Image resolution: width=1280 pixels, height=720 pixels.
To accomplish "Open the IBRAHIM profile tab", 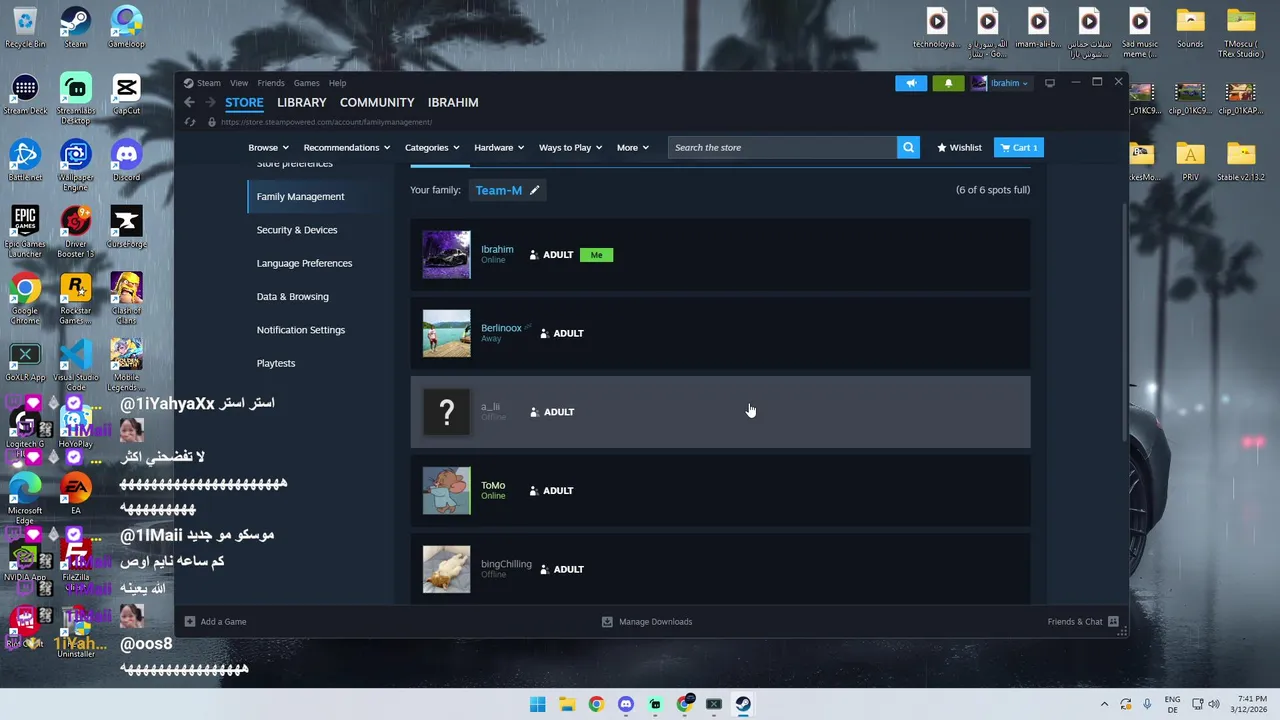I will coord(453,102).
